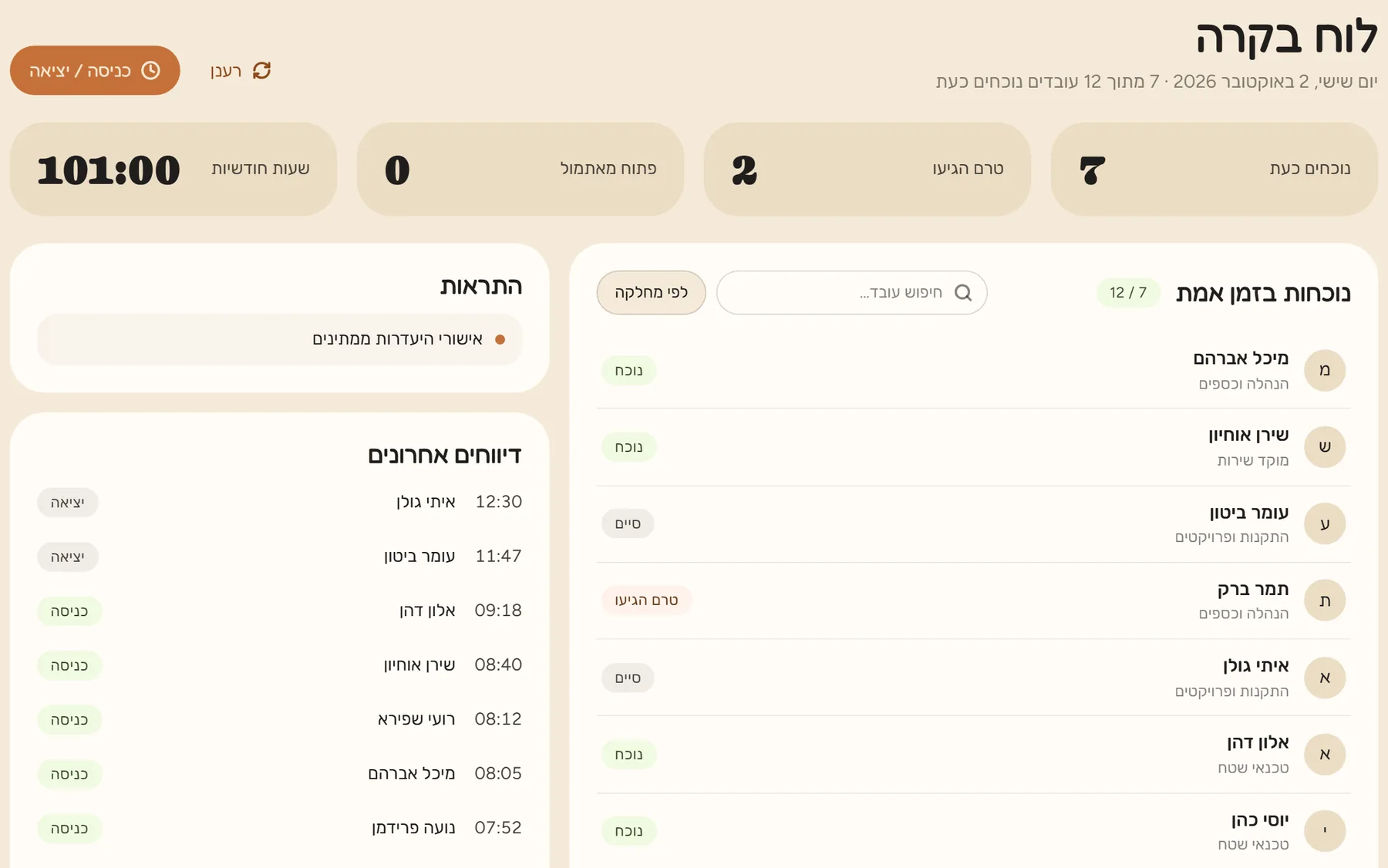Select employee name עומר ביטון in attendance list
Image resolution: width=1388 pixels, height=868 pixels.
tap(1249, 513)
